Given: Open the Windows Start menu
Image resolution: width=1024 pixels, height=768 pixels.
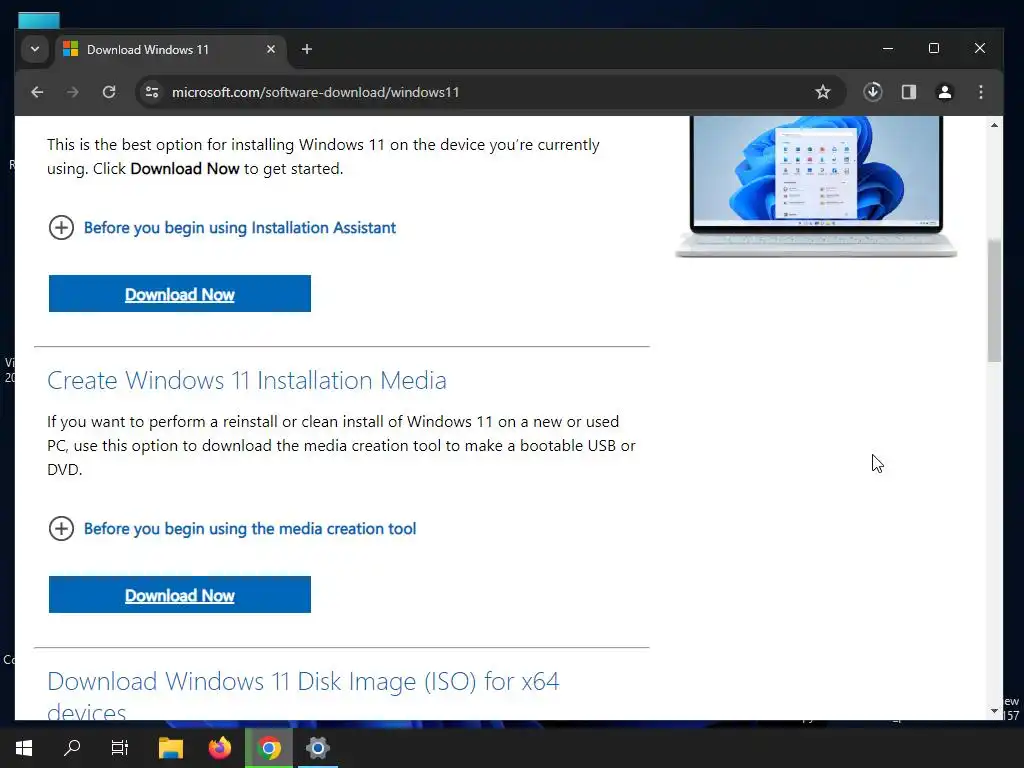Looking at the screenshot, I should tap(24, 748).
